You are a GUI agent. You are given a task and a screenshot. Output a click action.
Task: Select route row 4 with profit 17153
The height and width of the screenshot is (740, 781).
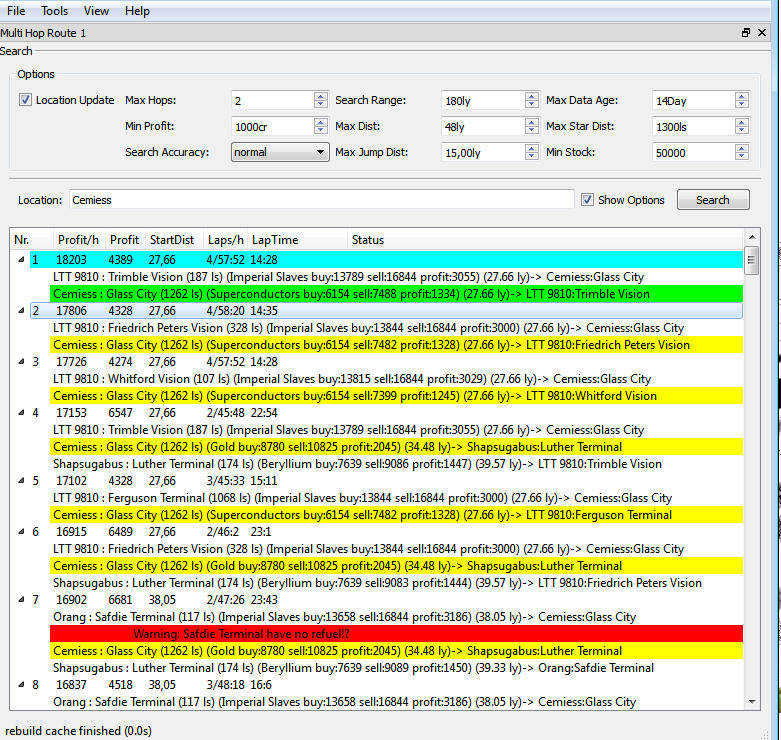coord(386,412)
